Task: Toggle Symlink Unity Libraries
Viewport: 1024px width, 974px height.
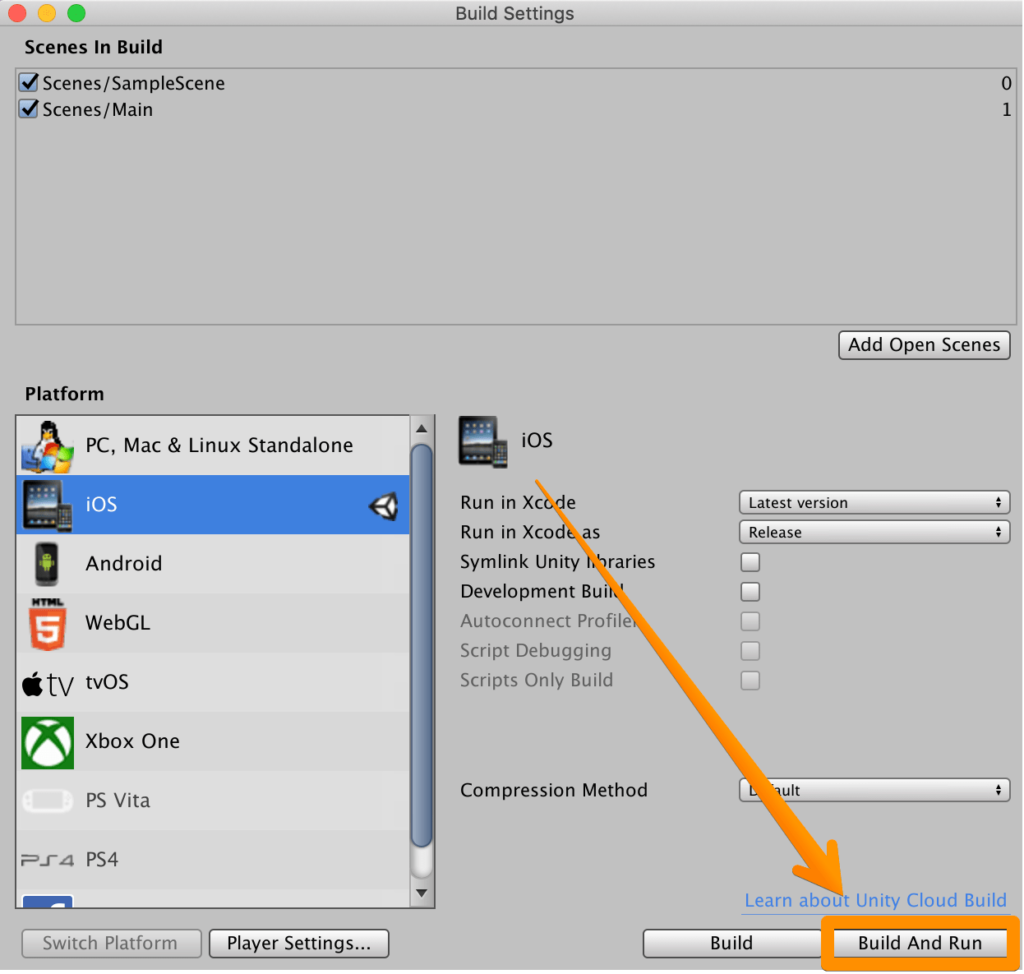Action: [x=750, y=562]
